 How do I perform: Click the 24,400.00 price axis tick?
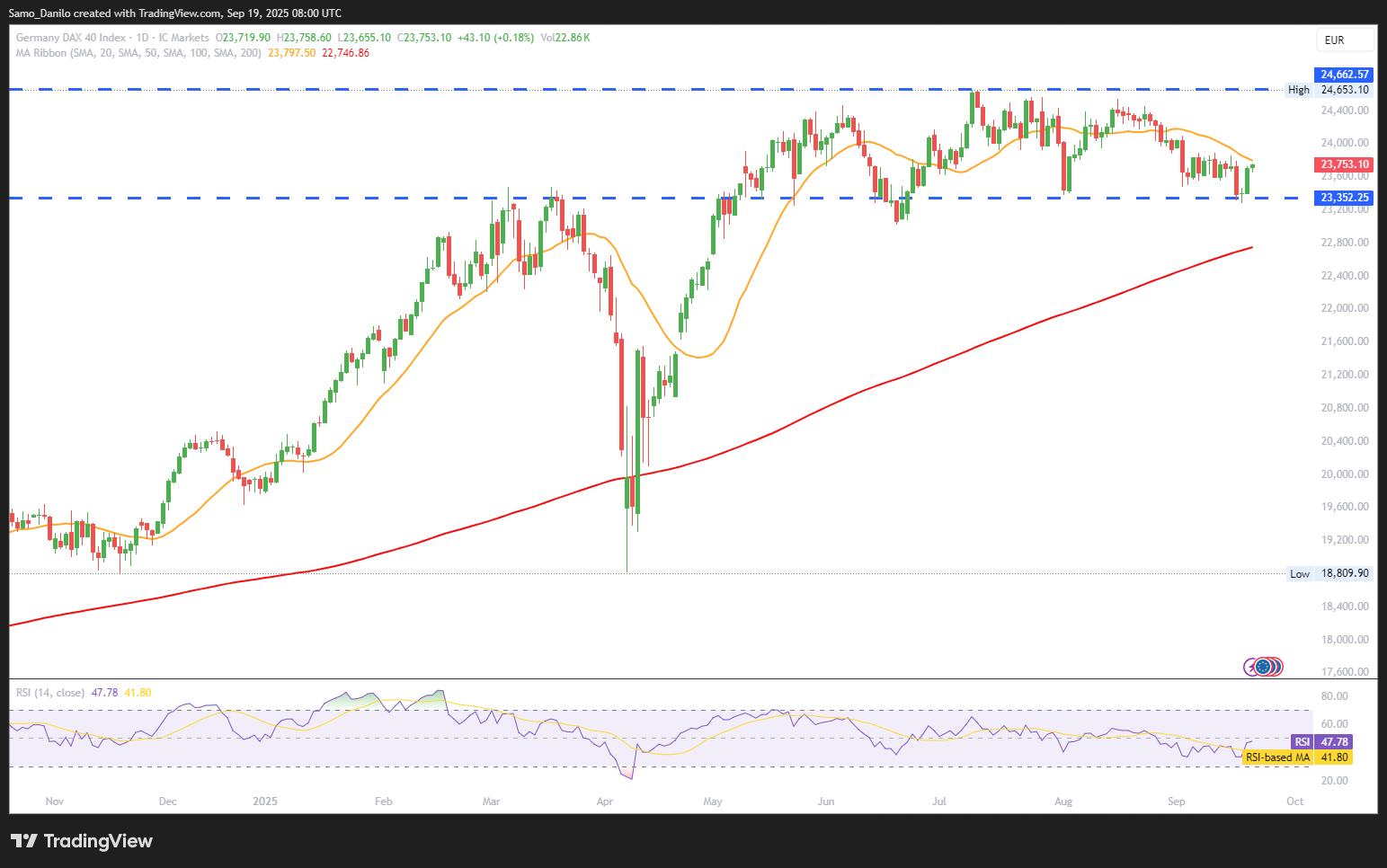(1345, 111)
